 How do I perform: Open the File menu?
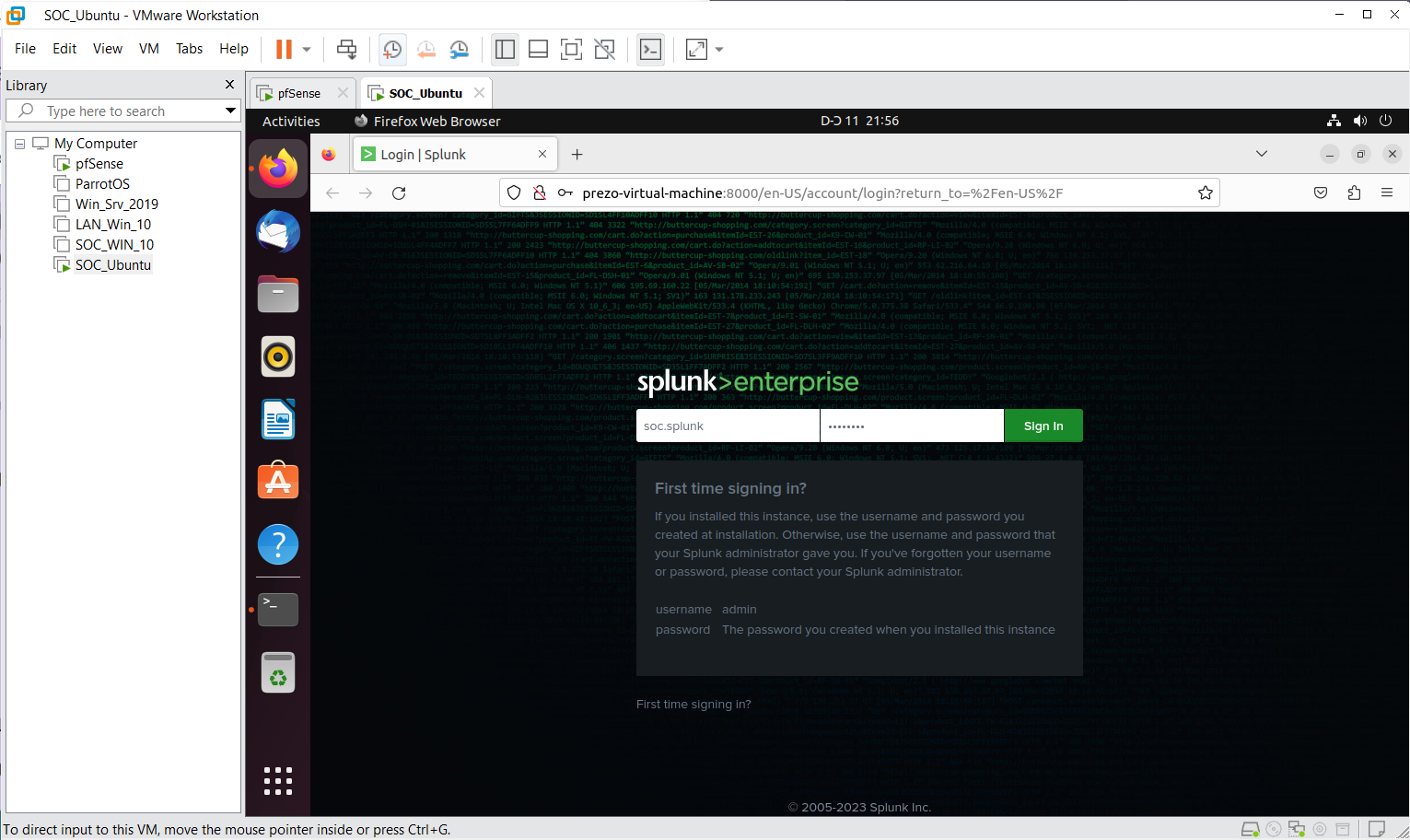(26, 49)
